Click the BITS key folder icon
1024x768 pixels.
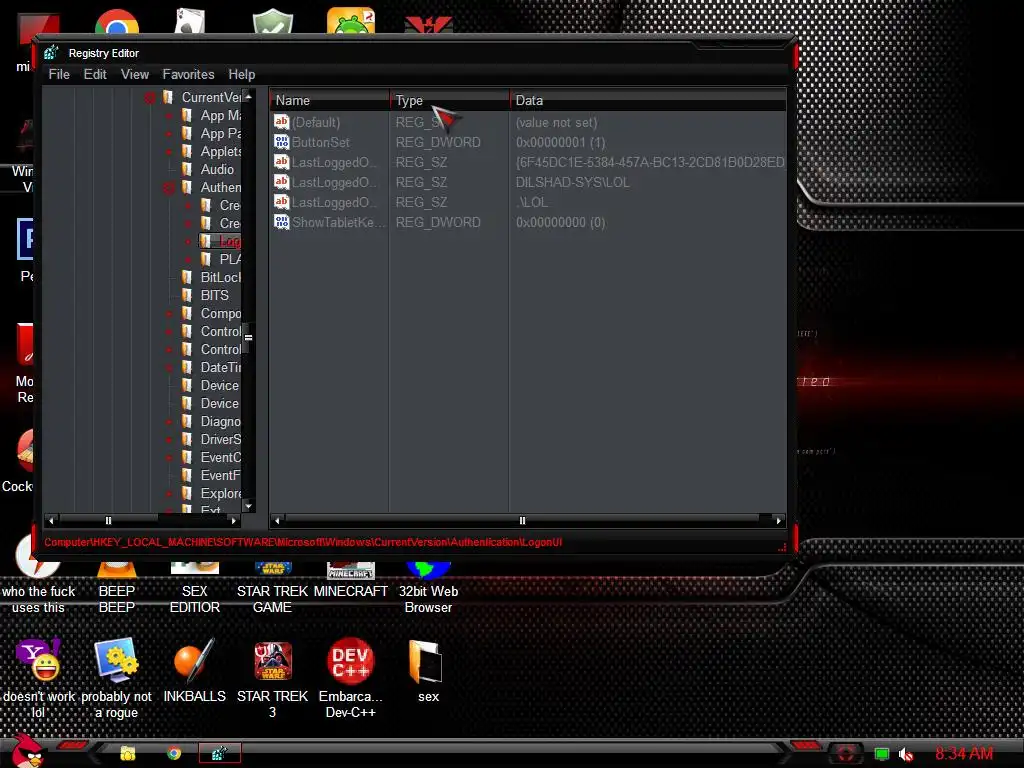[187, 295]
